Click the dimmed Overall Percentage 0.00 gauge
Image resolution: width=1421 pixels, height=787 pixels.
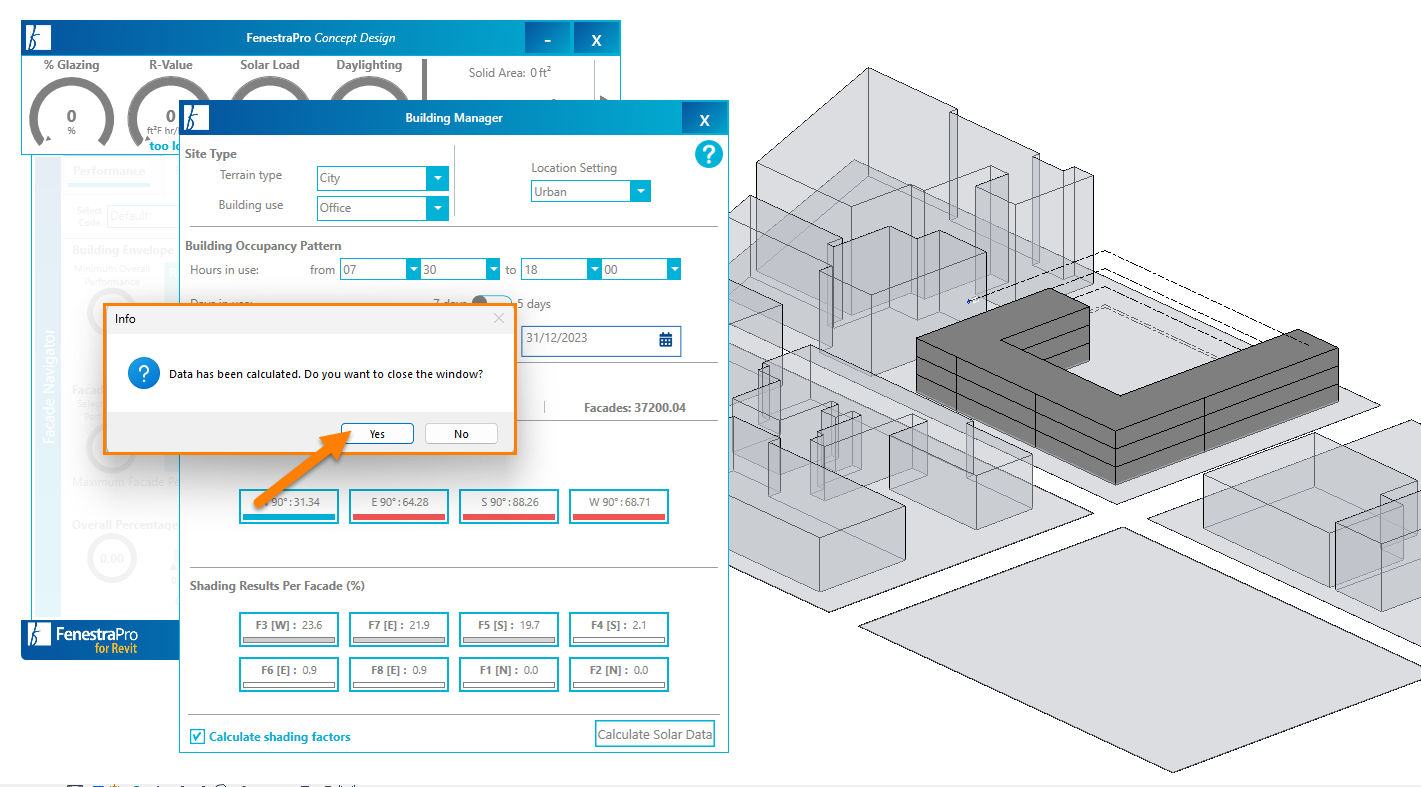click(x=112, y=558)
